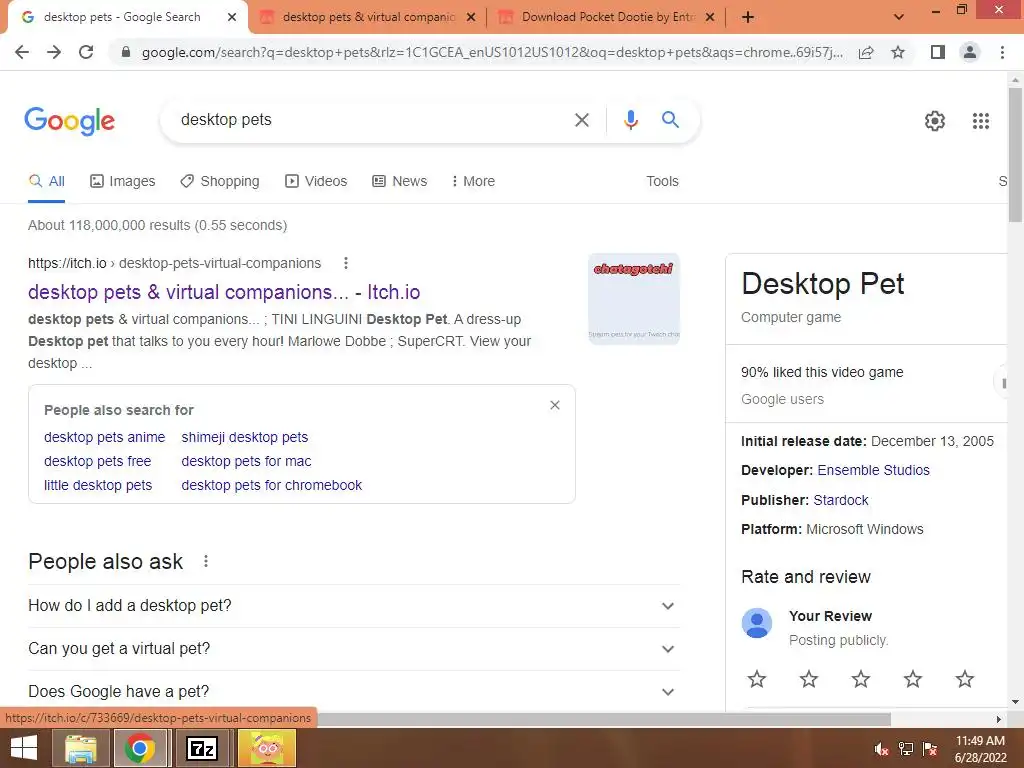Search for 'desktop pets for mac'
Image resolution: width=1024 pixels, height=768 pixels.
tap(246, 461)
